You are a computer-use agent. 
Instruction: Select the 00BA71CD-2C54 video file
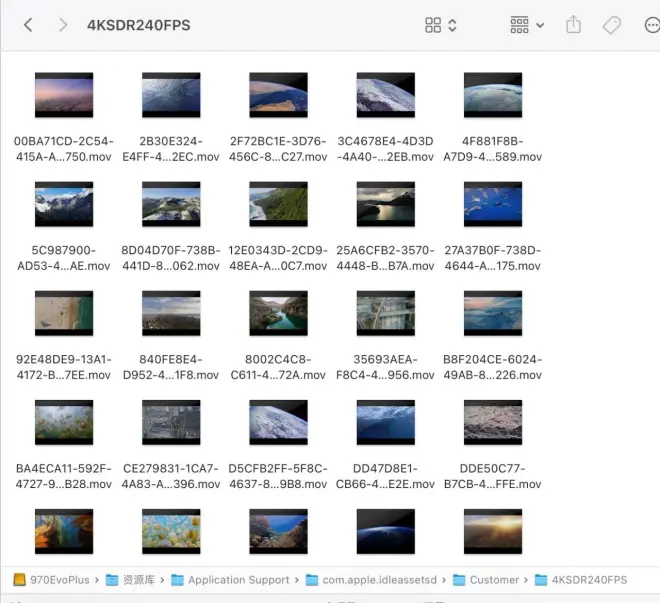tap(64, 95)
